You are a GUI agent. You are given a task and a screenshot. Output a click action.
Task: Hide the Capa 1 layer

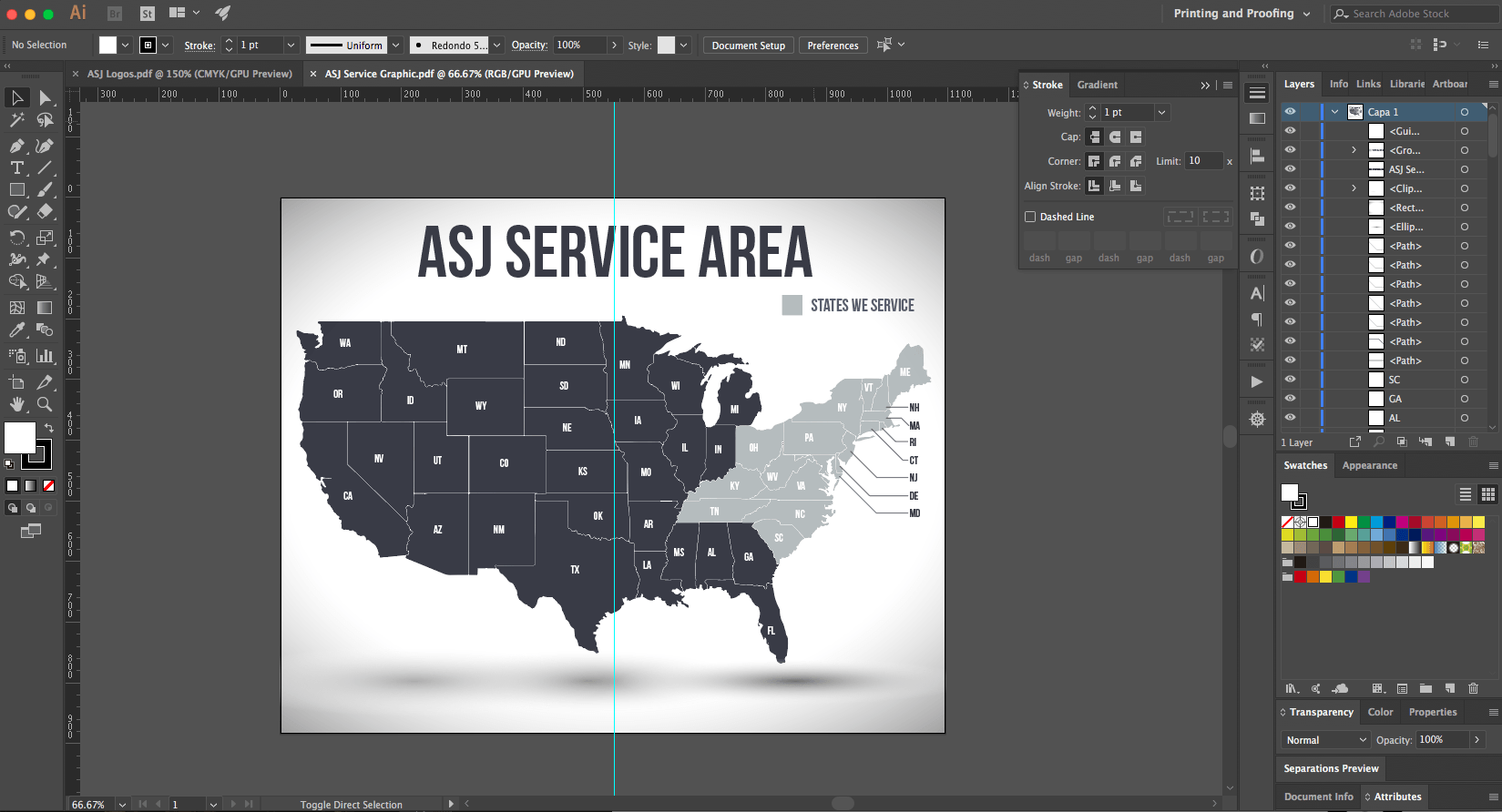(1290, 112)
